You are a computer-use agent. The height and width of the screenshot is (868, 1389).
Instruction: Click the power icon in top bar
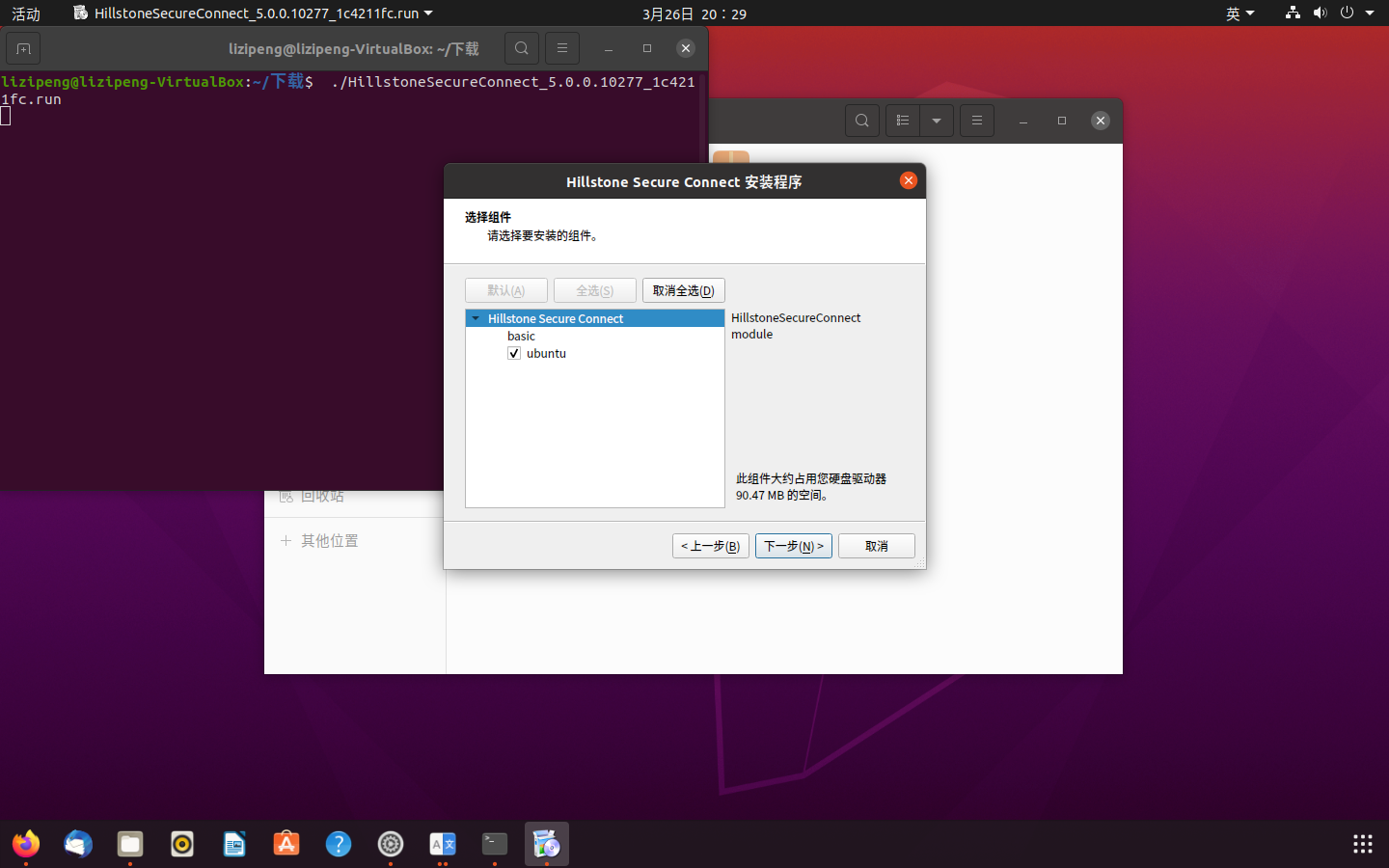tap(1347, 13)
